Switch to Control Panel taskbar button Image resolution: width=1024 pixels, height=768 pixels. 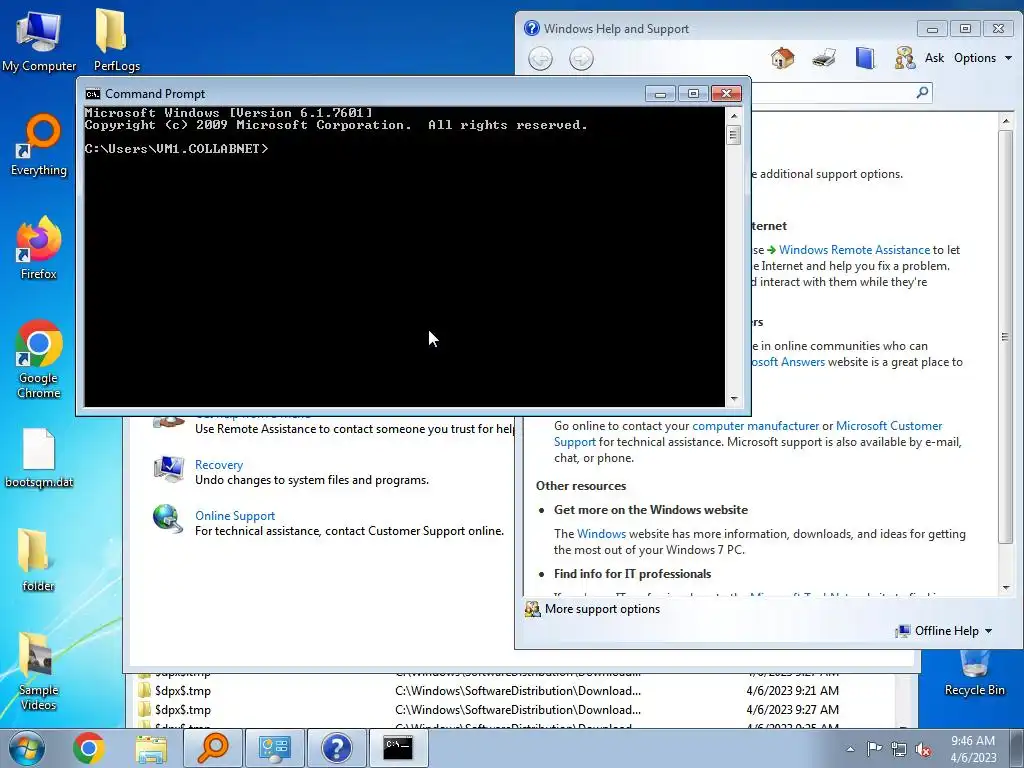[x=274, y=748]
